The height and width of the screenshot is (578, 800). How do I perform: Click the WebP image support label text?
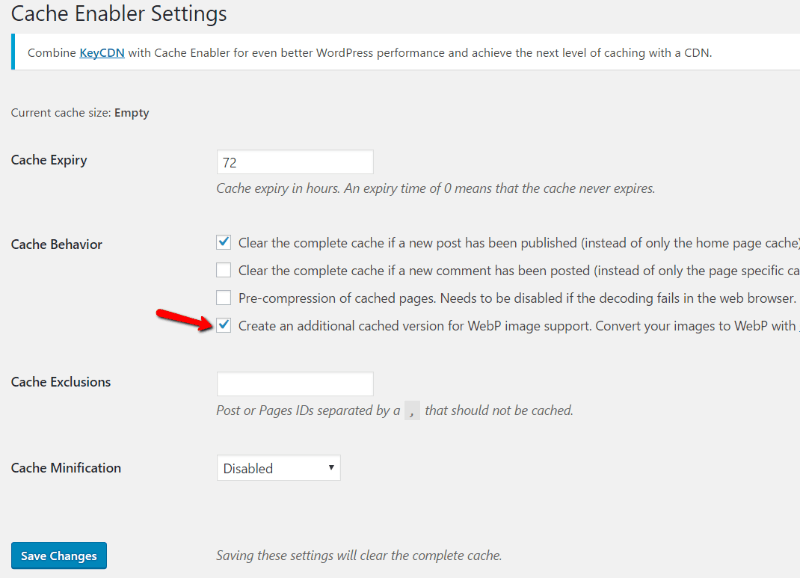(x=519, y=326)
